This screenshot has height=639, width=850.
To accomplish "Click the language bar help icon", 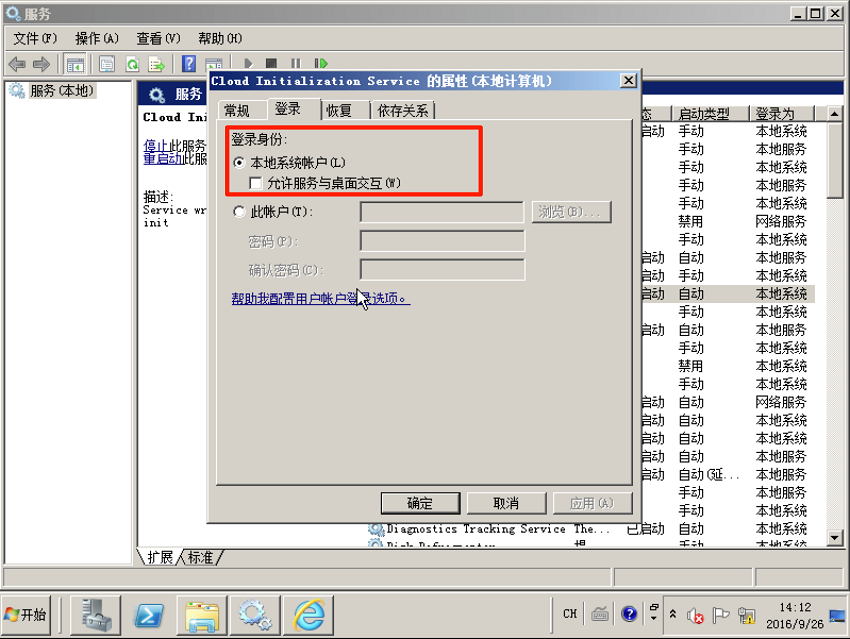I will click(629, 614).
